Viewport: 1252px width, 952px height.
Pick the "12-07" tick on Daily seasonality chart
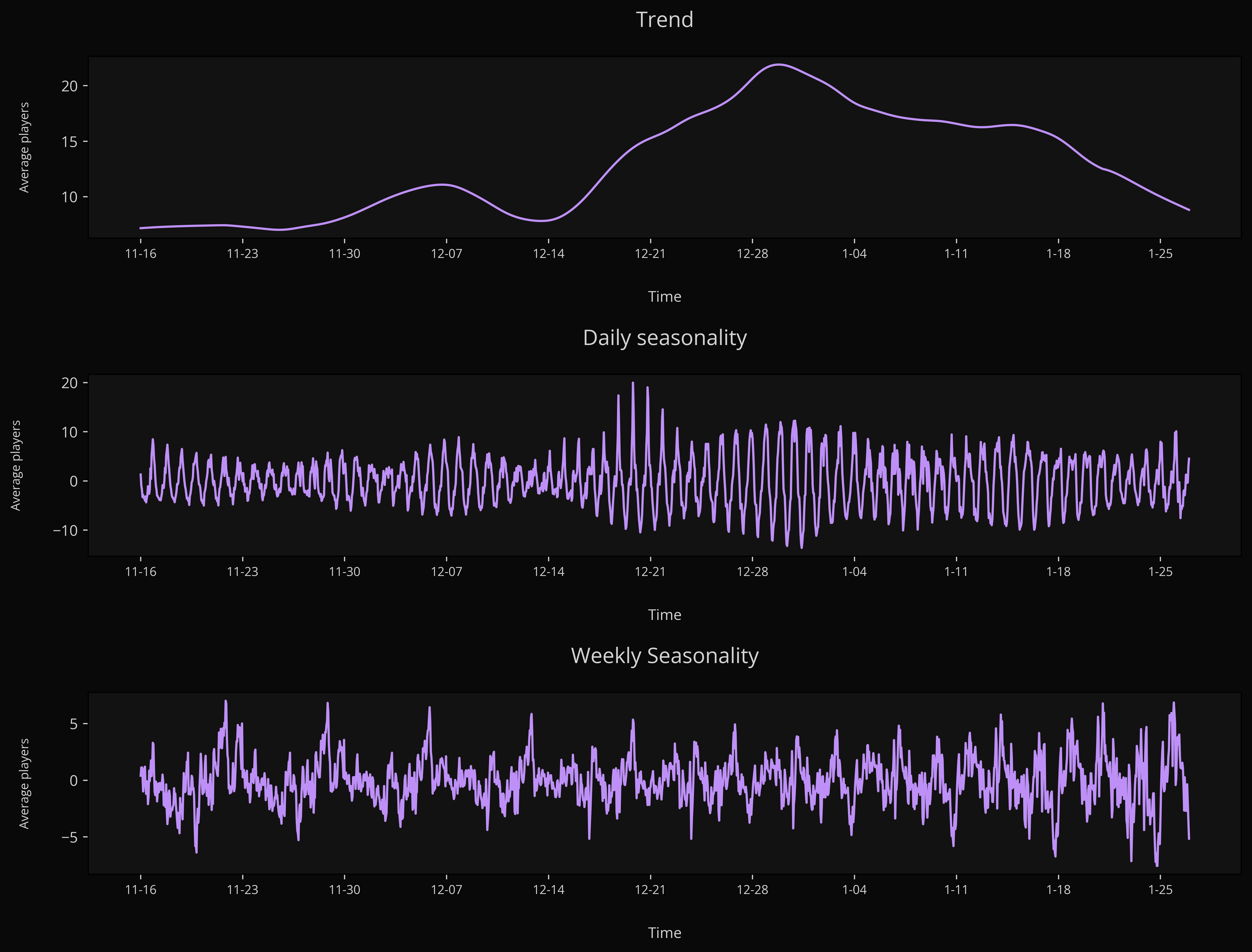(x=447, y=572)
